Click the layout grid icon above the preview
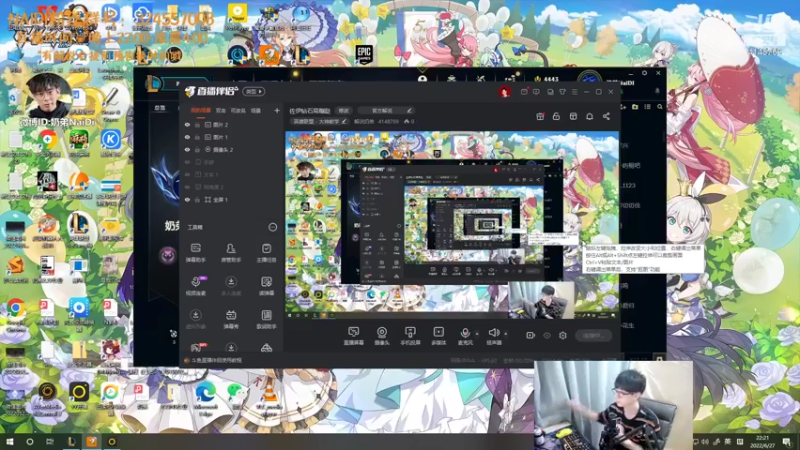 click(573, 116)
